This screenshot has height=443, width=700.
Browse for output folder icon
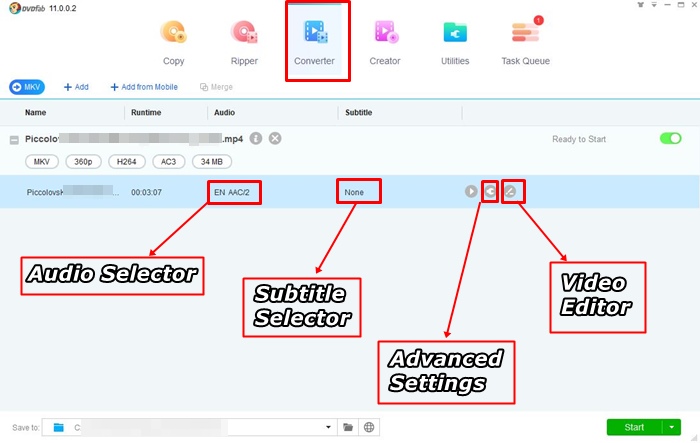pyautogui.click(x=348, y=427)
